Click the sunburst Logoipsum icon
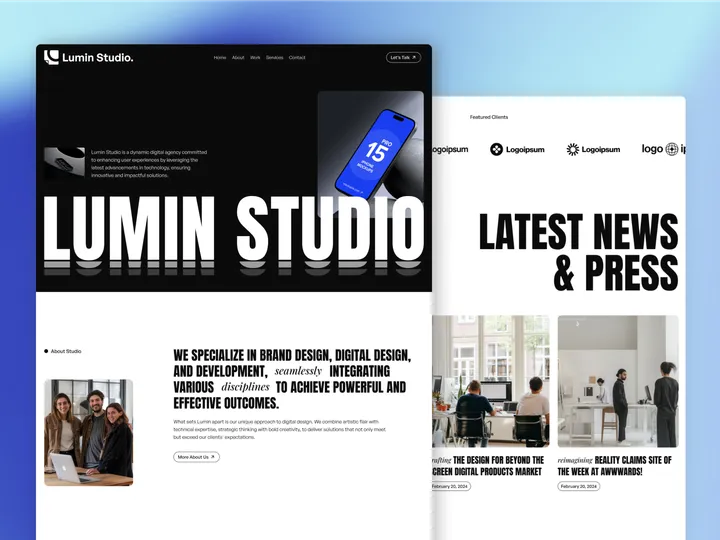The height and width of the screenshot is (540, 720). click(x=573, y=149)
